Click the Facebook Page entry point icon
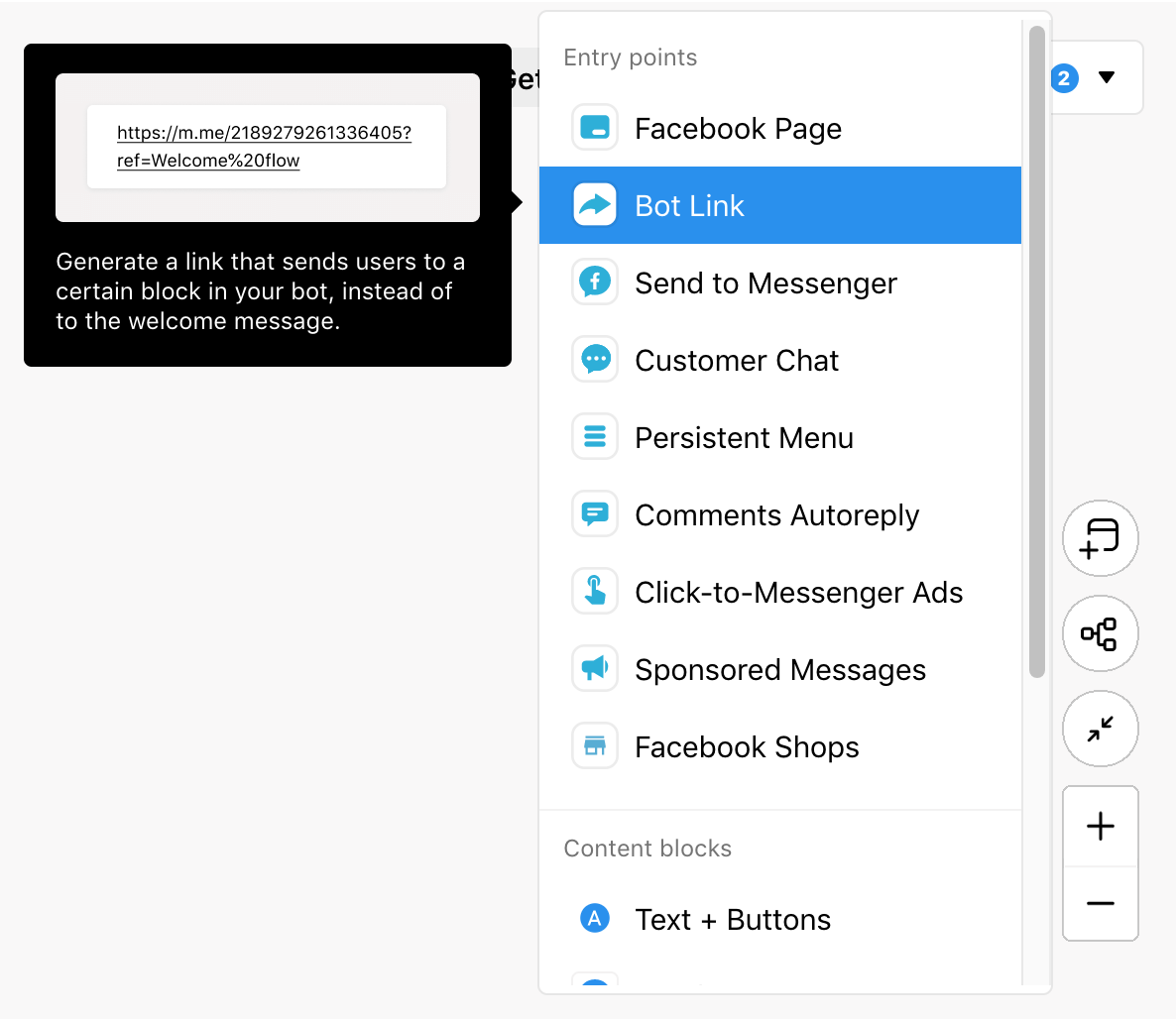The height and width of the screenshot is (1019, 1176). point(595,128)
